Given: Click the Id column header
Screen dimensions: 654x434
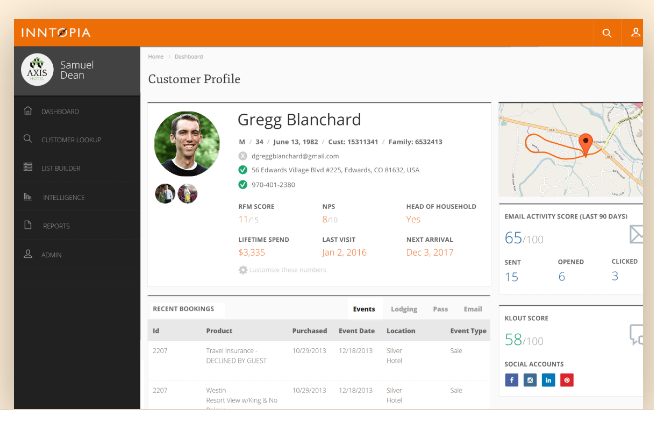Looking at the screenshot, I should pyautogui.click(x=156, y=331).
